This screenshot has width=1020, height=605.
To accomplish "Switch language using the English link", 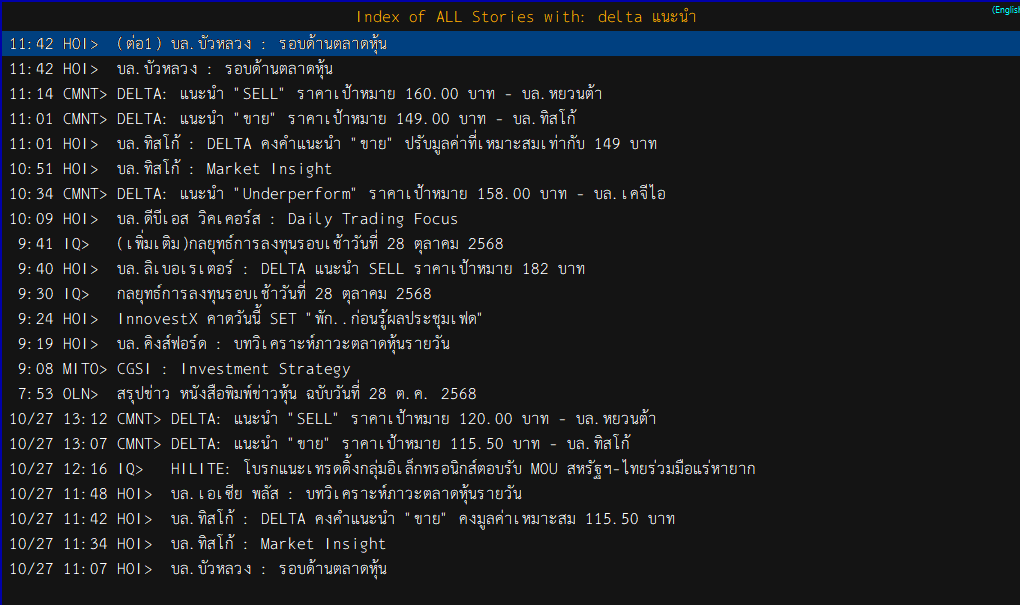I will [1005, 9].
